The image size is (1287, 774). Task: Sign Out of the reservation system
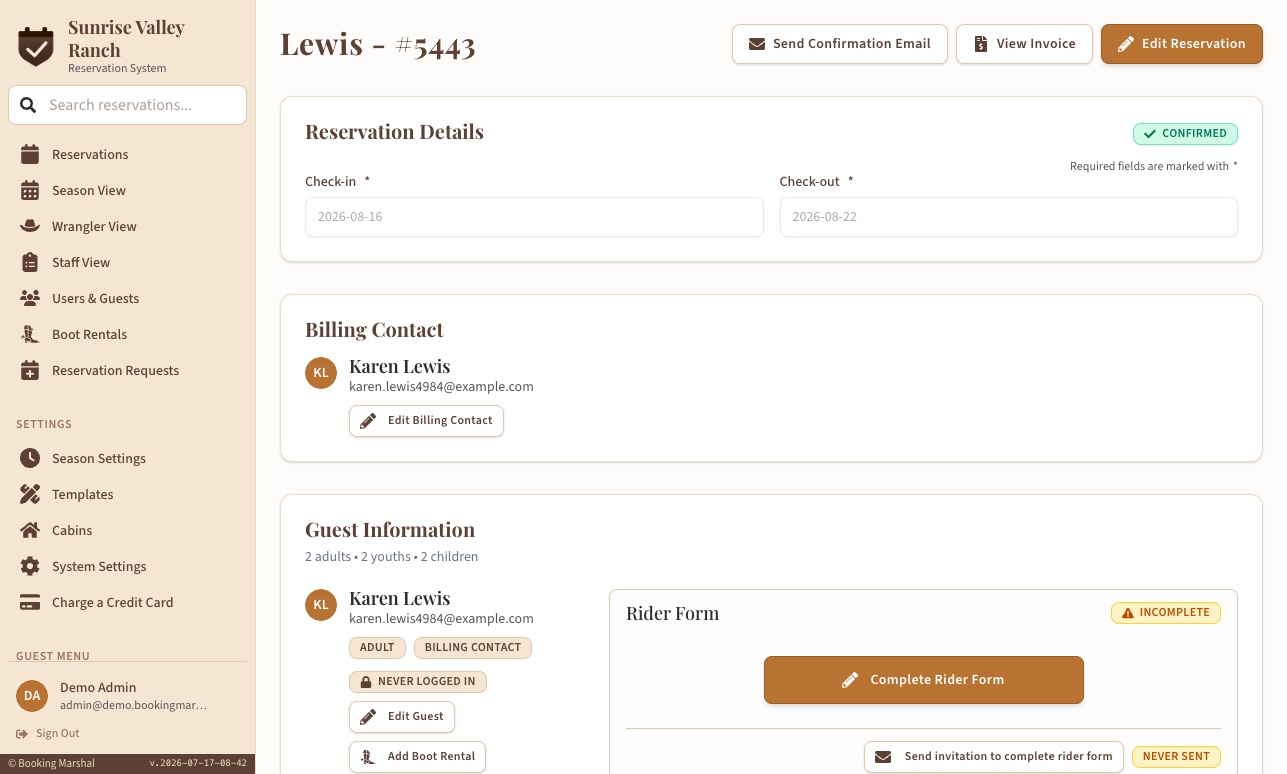[48, 733]
